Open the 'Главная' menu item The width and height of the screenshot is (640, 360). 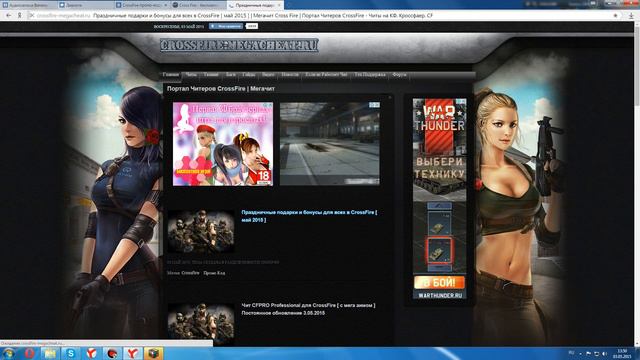(171, 75)
